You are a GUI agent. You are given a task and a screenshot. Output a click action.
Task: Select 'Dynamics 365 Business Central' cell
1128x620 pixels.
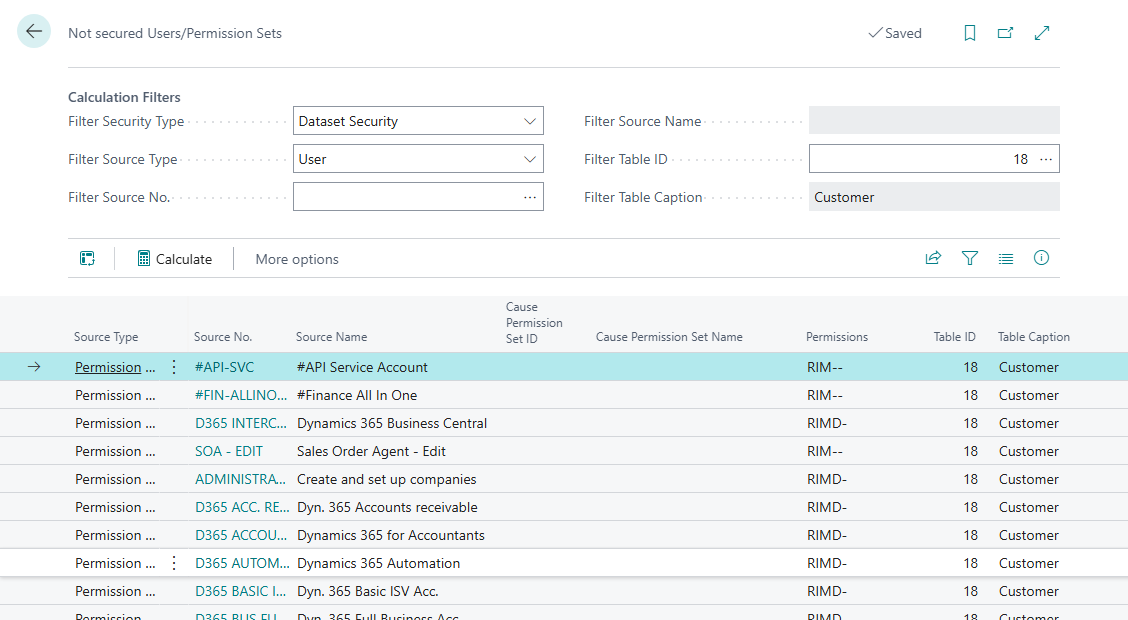tap(392, 423)
